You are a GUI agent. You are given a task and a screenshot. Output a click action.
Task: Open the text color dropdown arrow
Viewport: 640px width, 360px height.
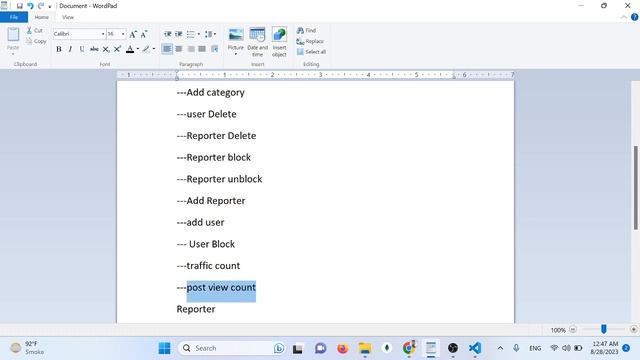click(138, 49)
